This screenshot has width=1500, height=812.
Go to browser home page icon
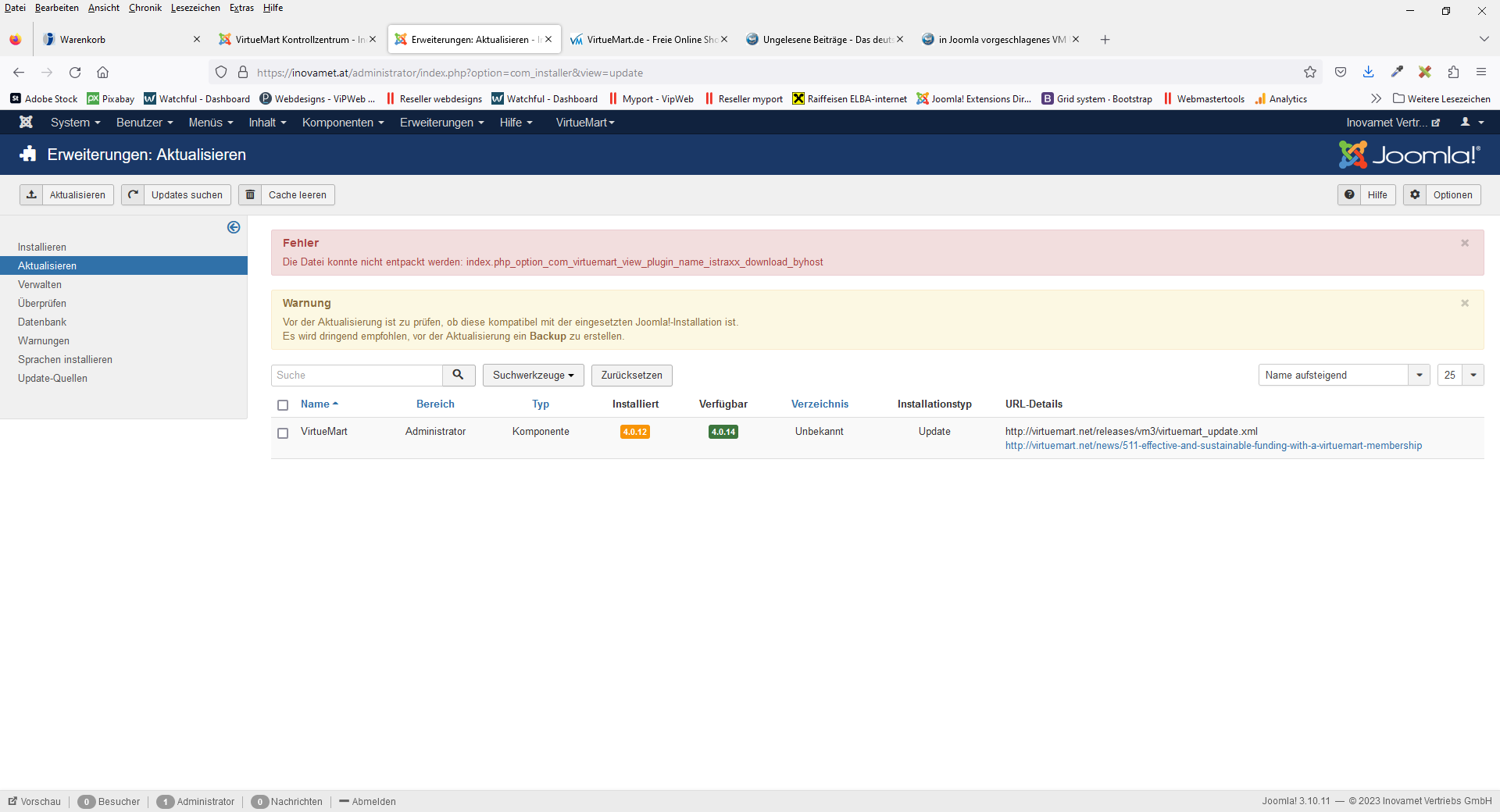tap(102, 73)
